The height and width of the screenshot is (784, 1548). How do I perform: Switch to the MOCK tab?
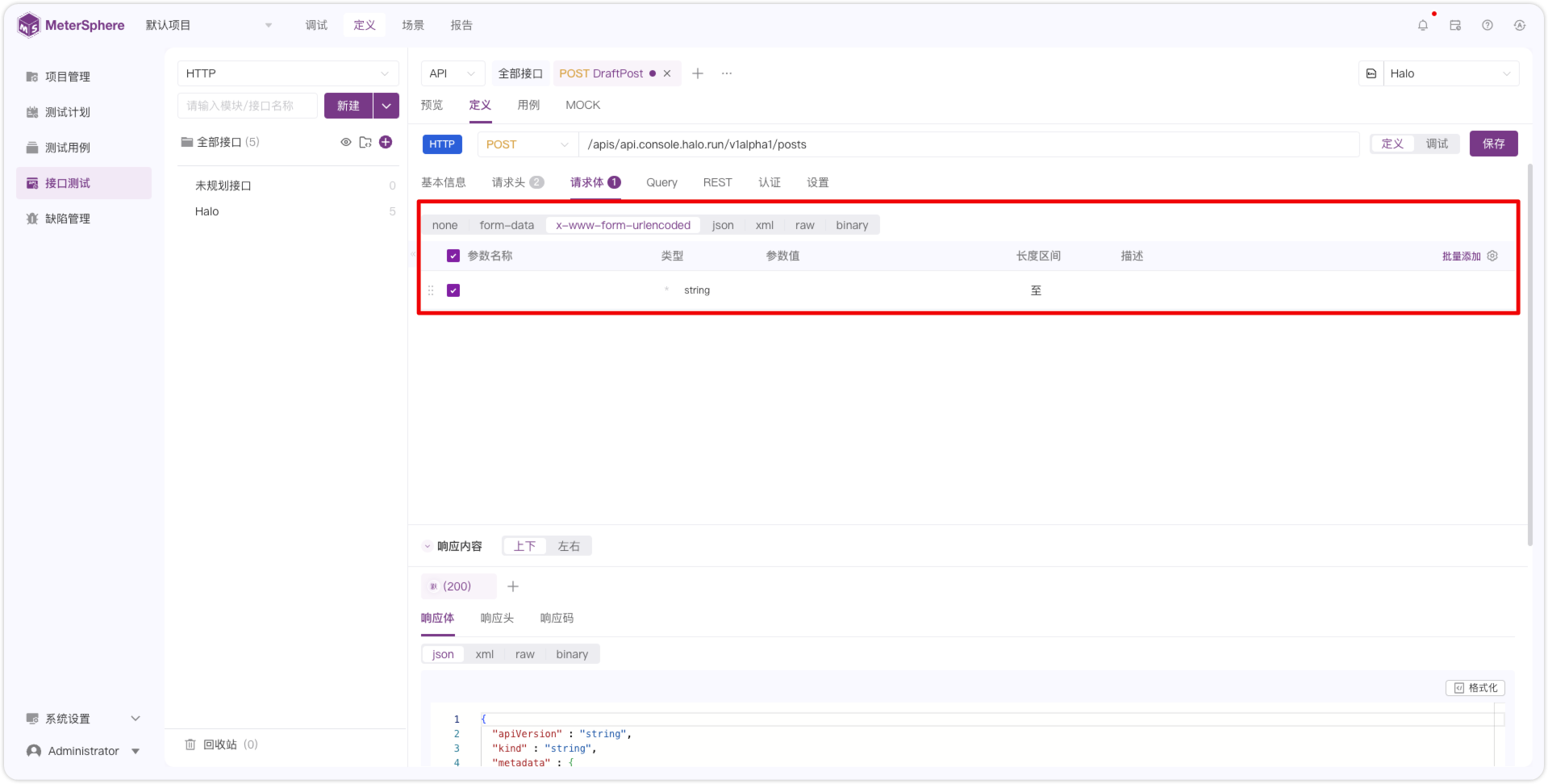click(x=582, y=105)
